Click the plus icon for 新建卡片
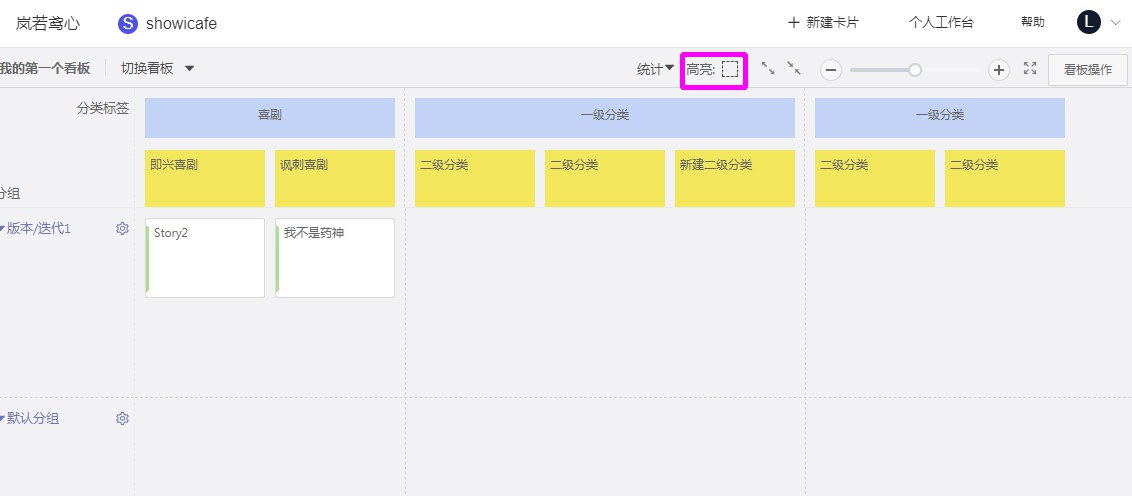The width and height of the screenshot is (1132, 496). 793,22
